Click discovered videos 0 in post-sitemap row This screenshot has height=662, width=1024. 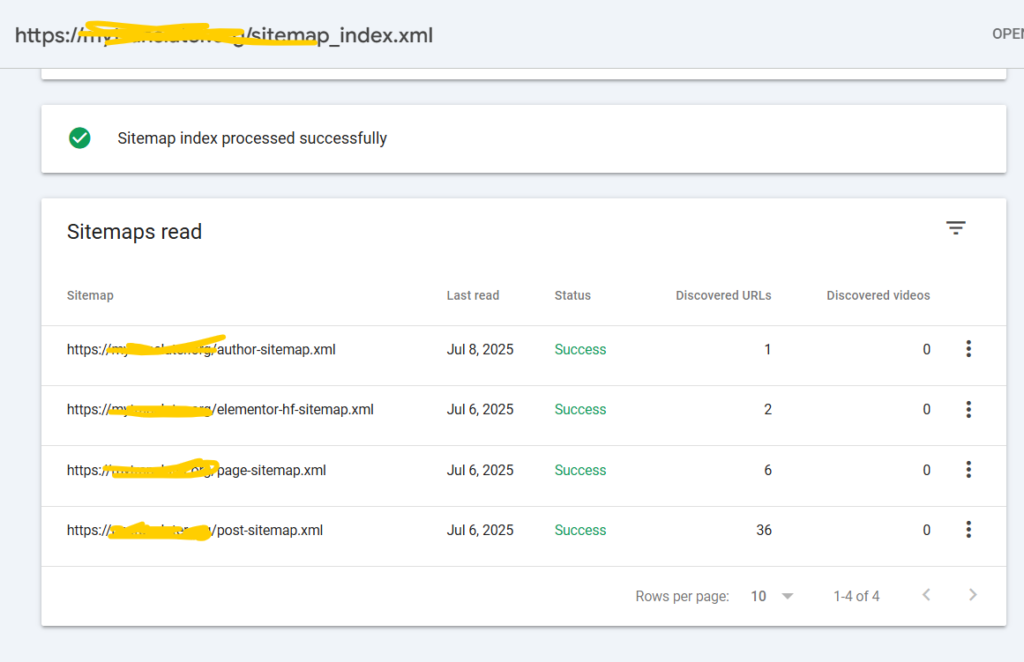click(927, 530)
